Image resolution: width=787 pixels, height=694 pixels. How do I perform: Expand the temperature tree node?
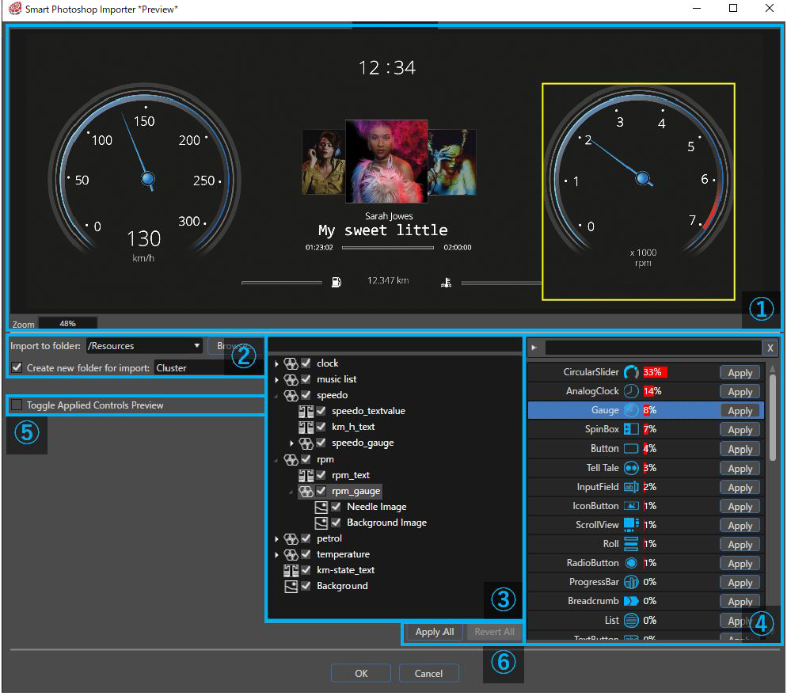click(x=277, y=554)
